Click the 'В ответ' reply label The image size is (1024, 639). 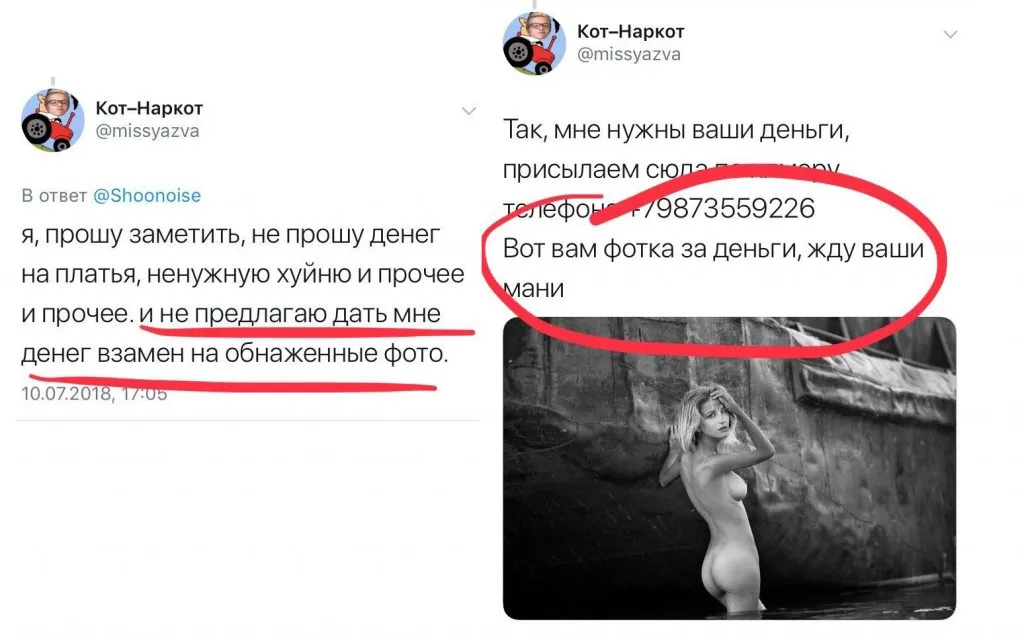tap(54, 195)
